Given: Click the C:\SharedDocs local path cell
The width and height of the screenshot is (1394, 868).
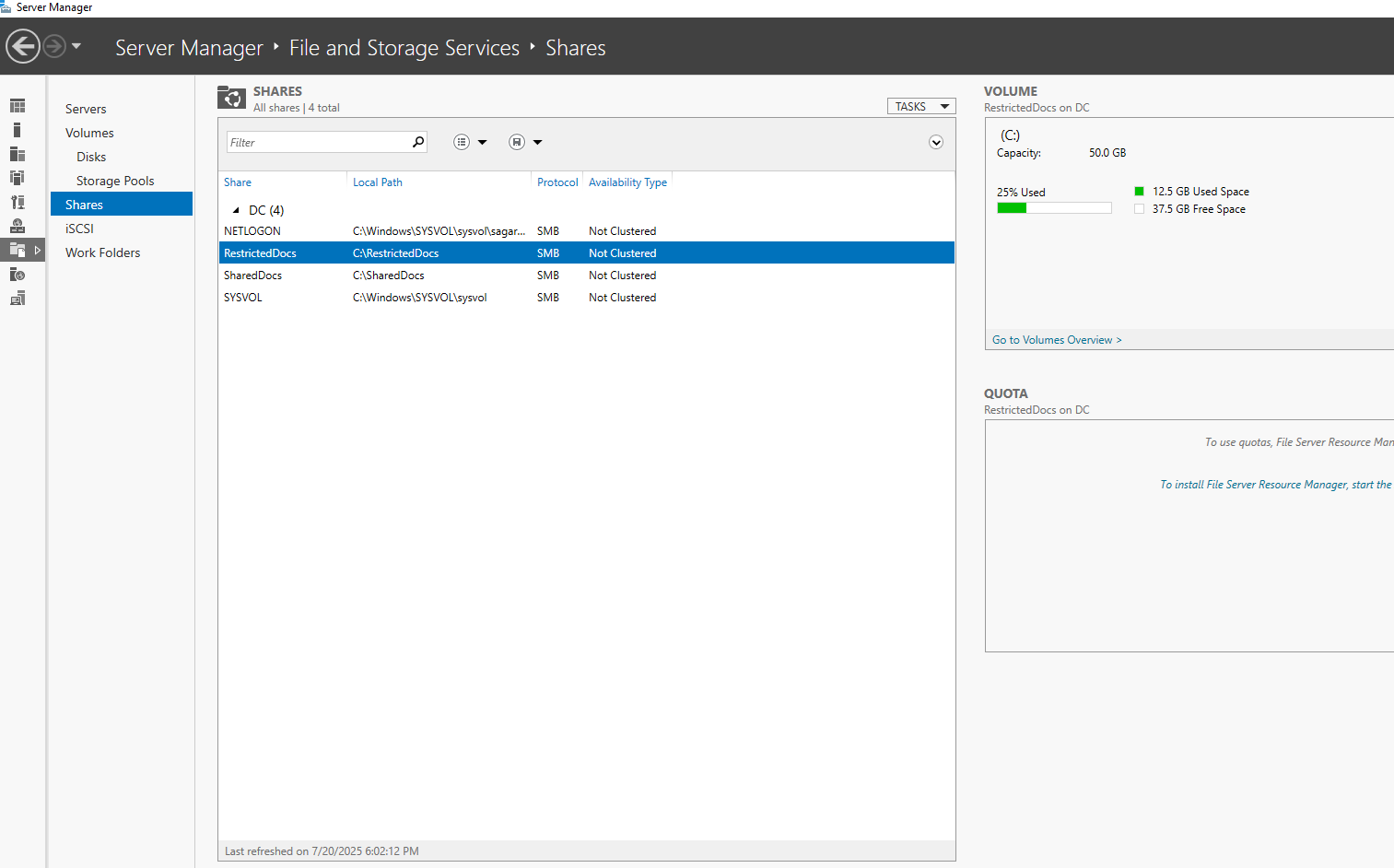Looking at the screenshot, I should click(389, 276).
